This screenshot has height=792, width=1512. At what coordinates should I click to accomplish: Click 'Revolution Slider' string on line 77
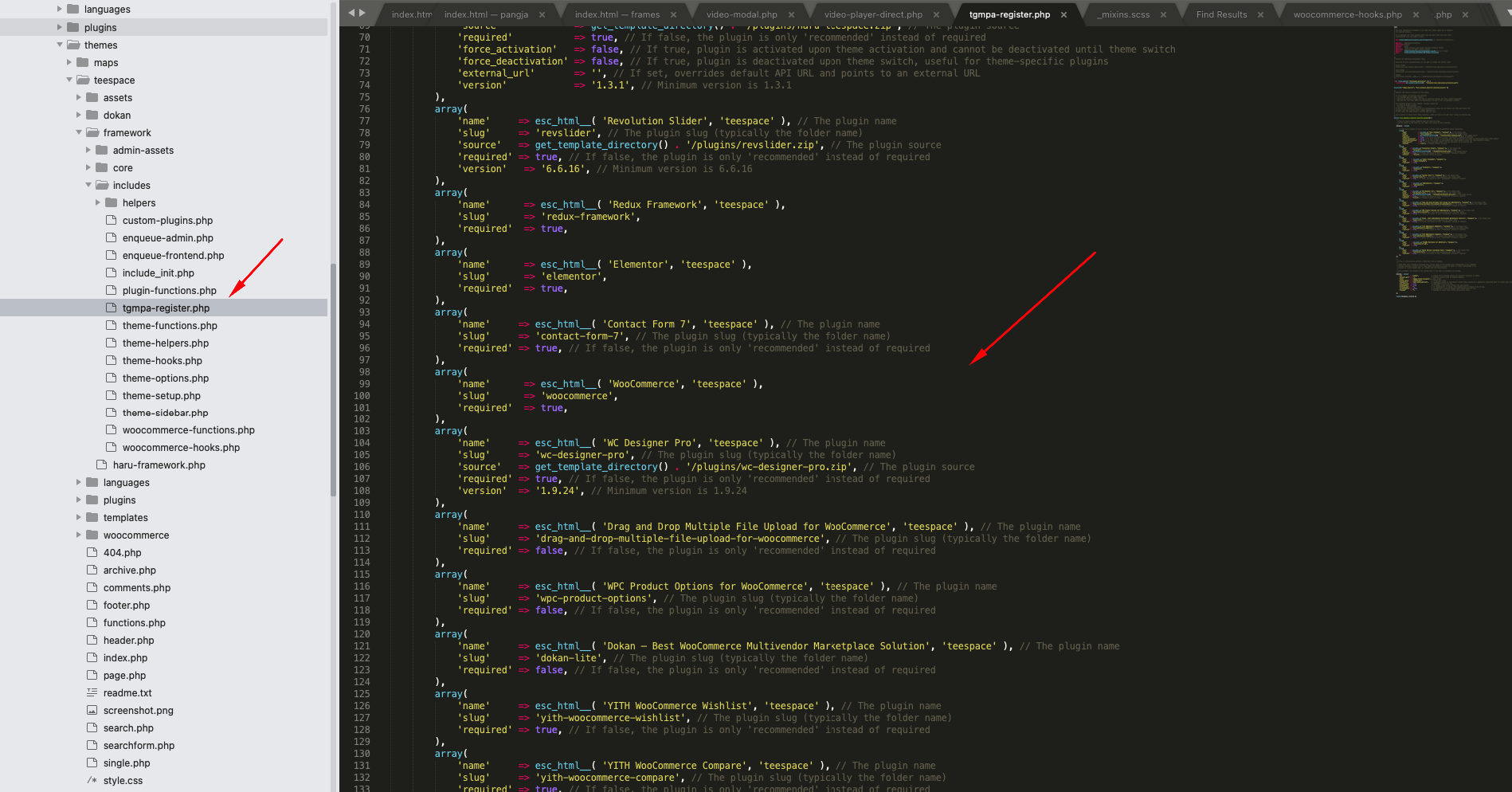tap(654, 121)
